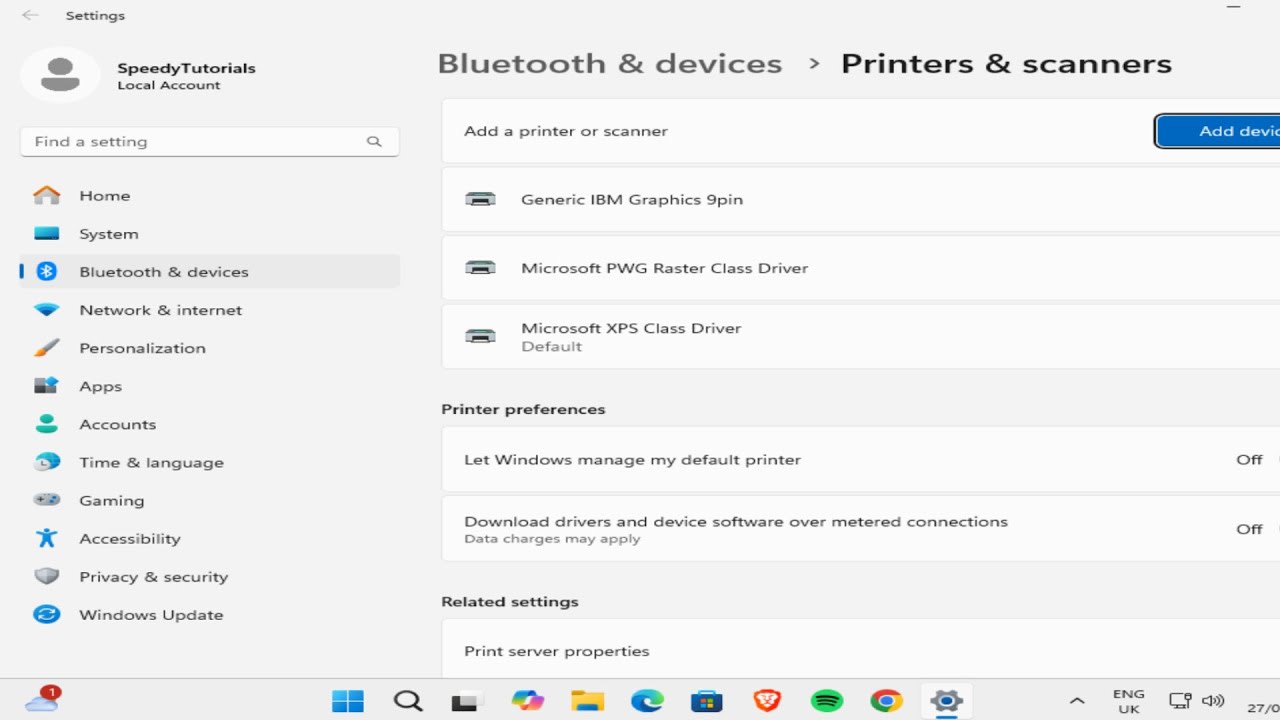Open Accessibility settings icon
Image resolution: width=1280 pixels, height=720 pixels.
coord(47,538)
